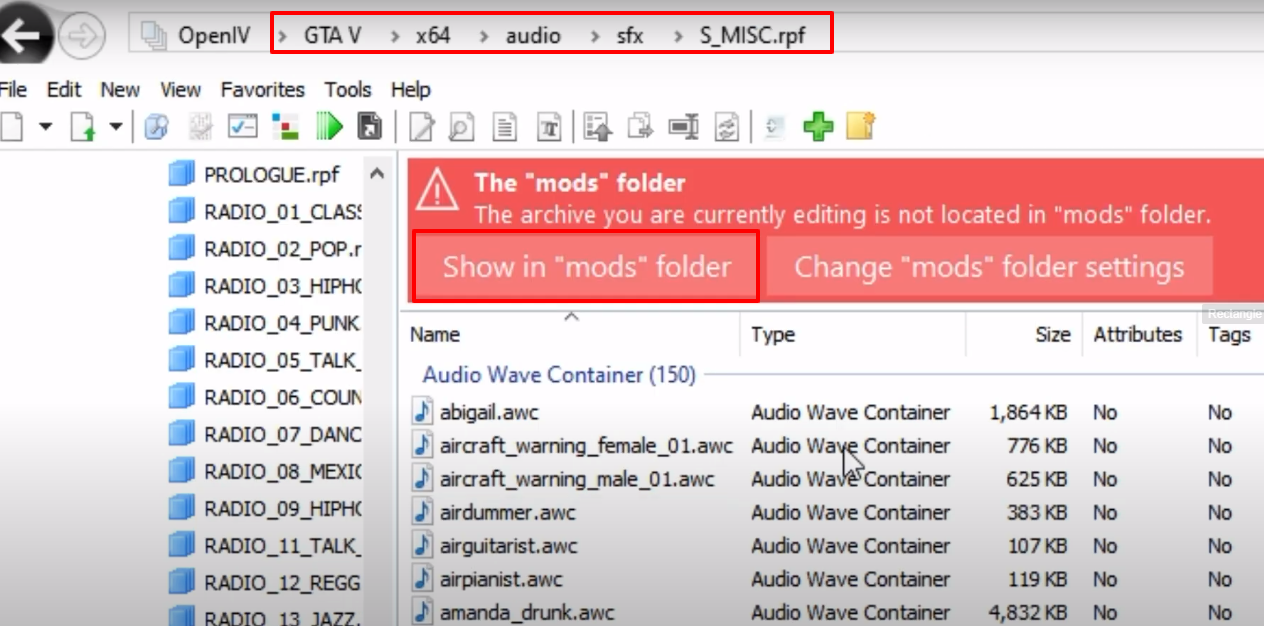The width and height of the screenshot is (1264, 626).
Task: Click the tree panel scroll up arrow
Action: (x=377, y=174)
